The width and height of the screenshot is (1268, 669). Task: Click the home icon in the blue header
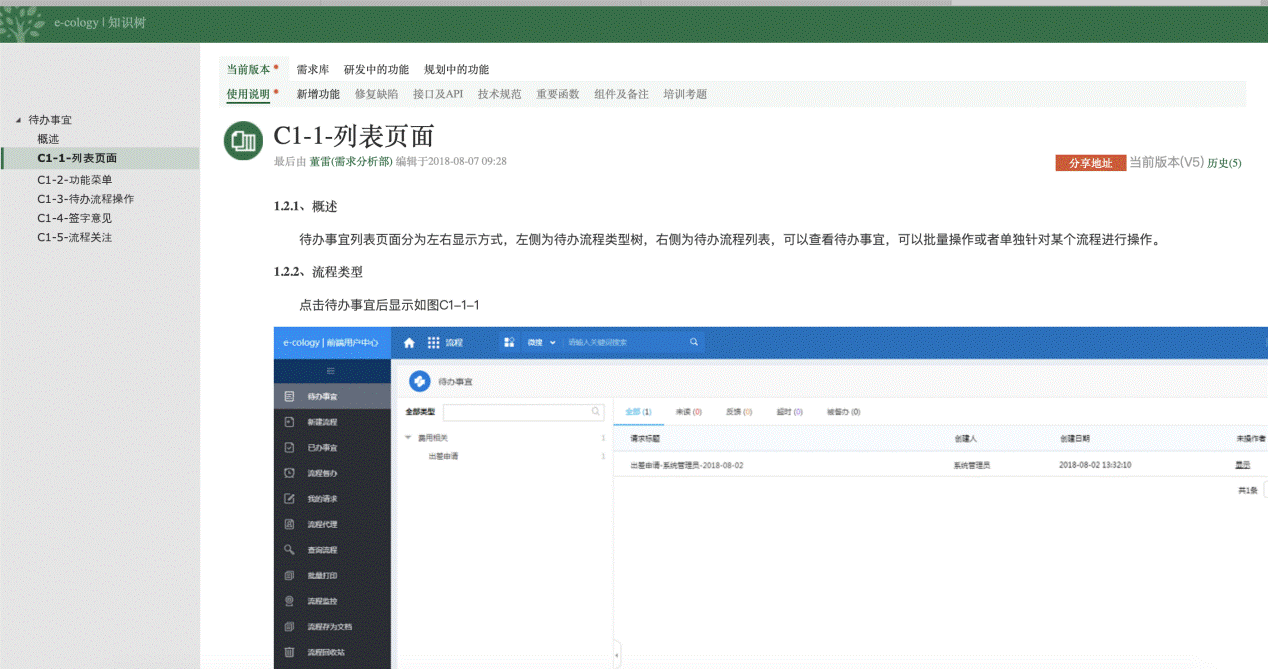tap(409, 342)
